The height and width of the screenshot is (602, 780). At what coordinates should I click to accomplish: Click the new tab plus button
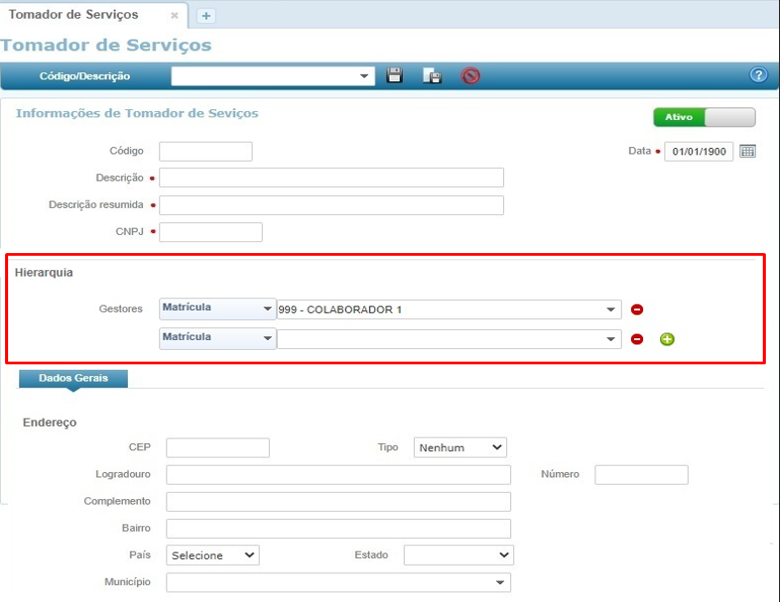point(206,16)
